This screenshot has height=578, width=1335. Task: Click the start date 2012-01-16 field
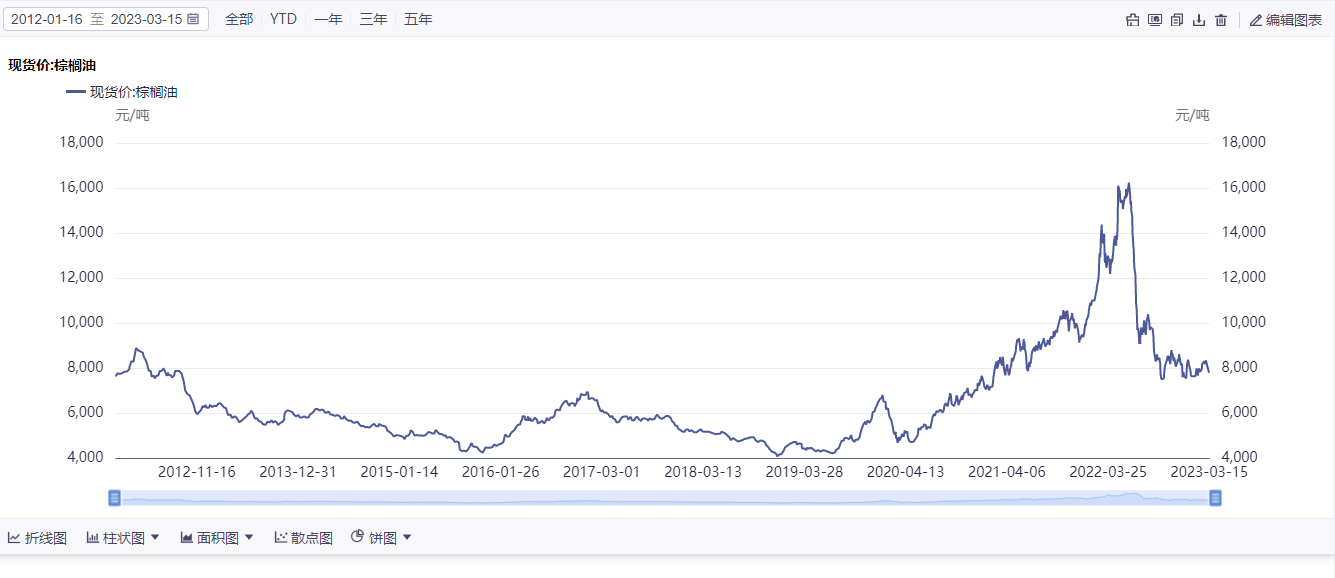[47, 19]
